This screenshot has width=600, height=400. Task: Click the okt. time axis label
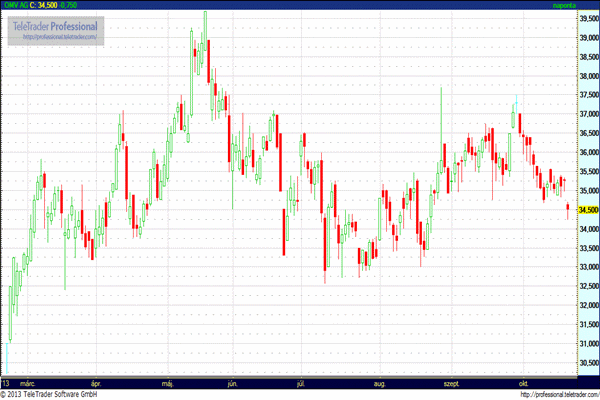click(521, 383)
